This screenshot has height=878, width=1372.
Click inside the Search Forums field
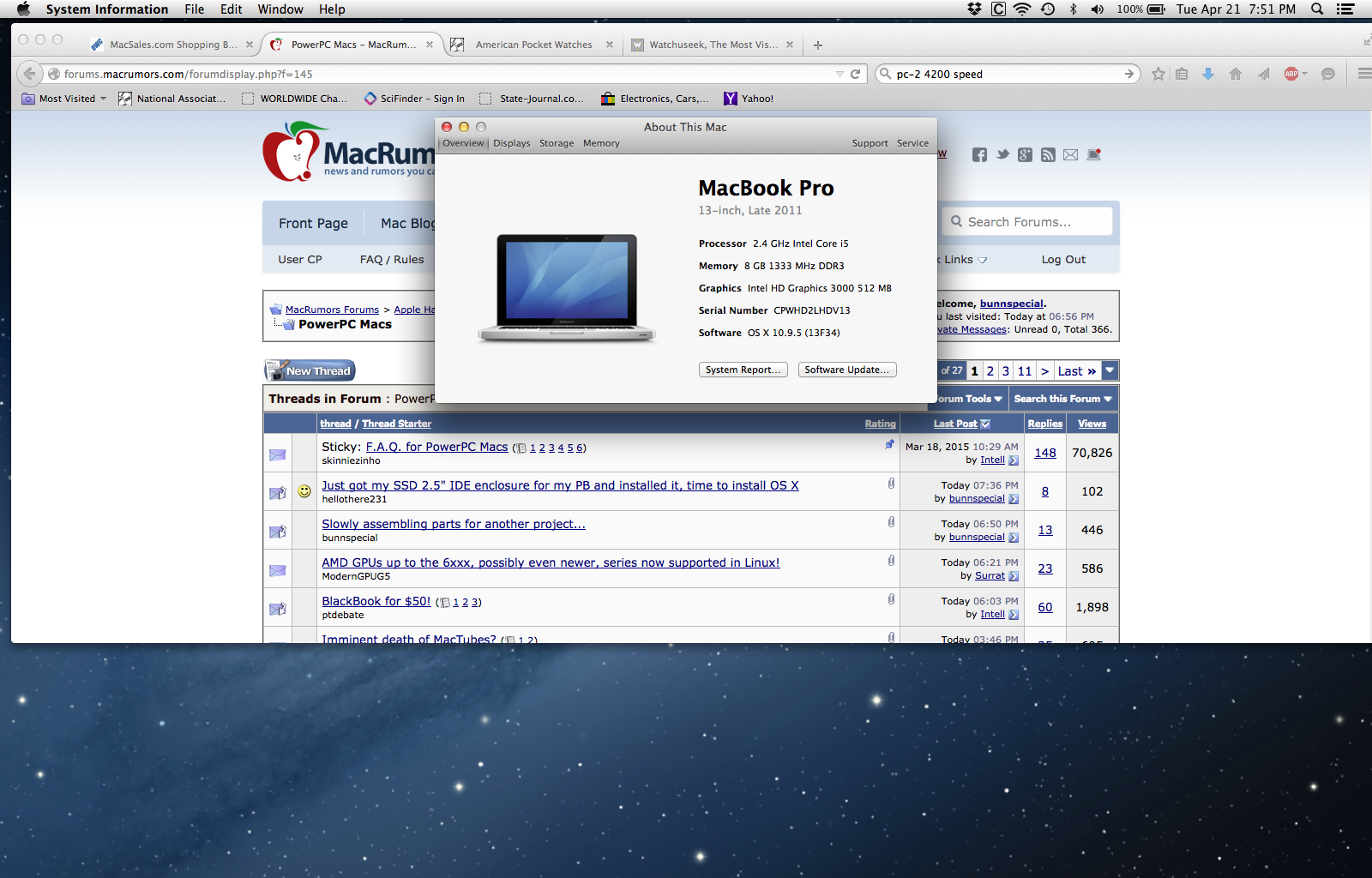click(x=1027, y=222)
